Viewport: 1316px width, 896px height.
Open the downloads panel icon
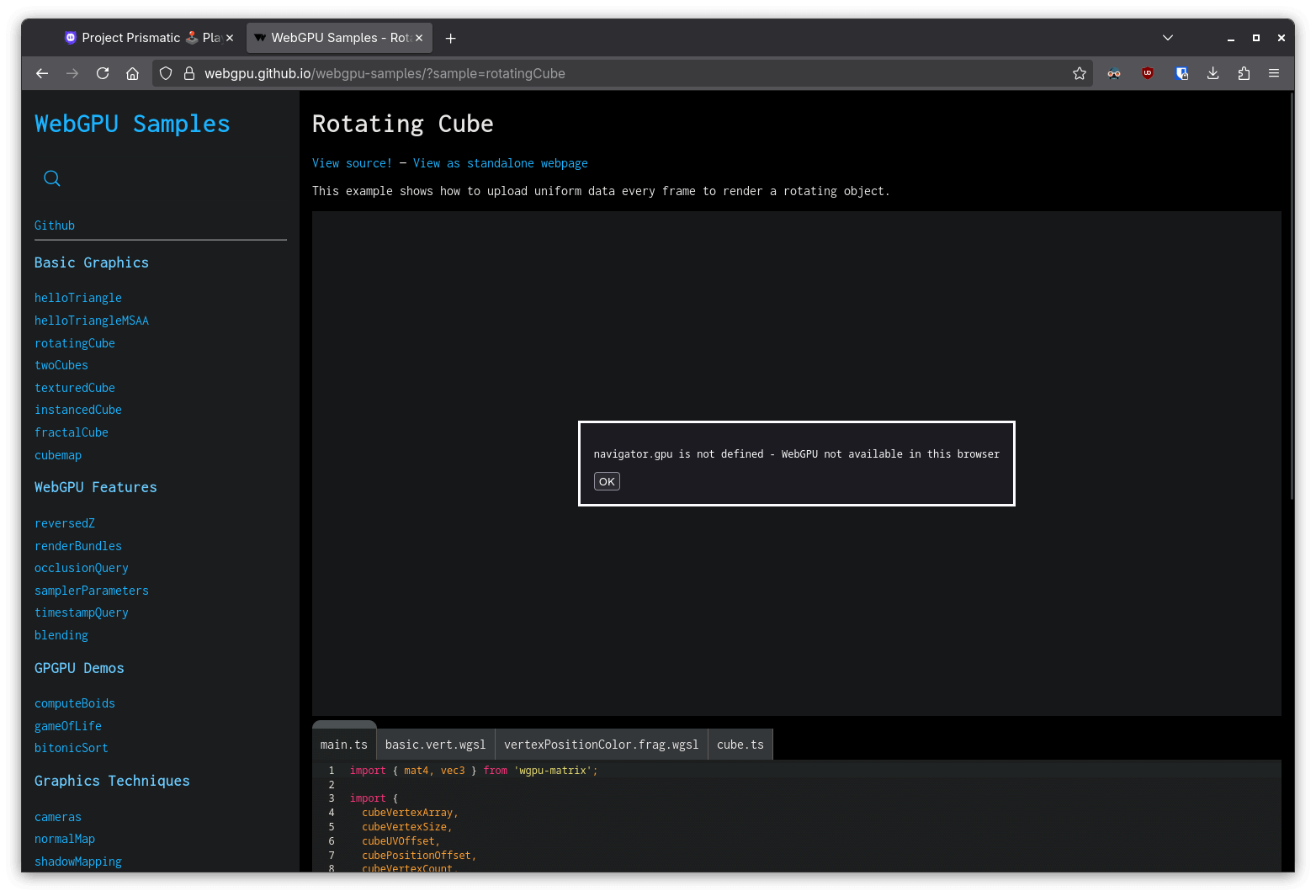pos(1213,73)
